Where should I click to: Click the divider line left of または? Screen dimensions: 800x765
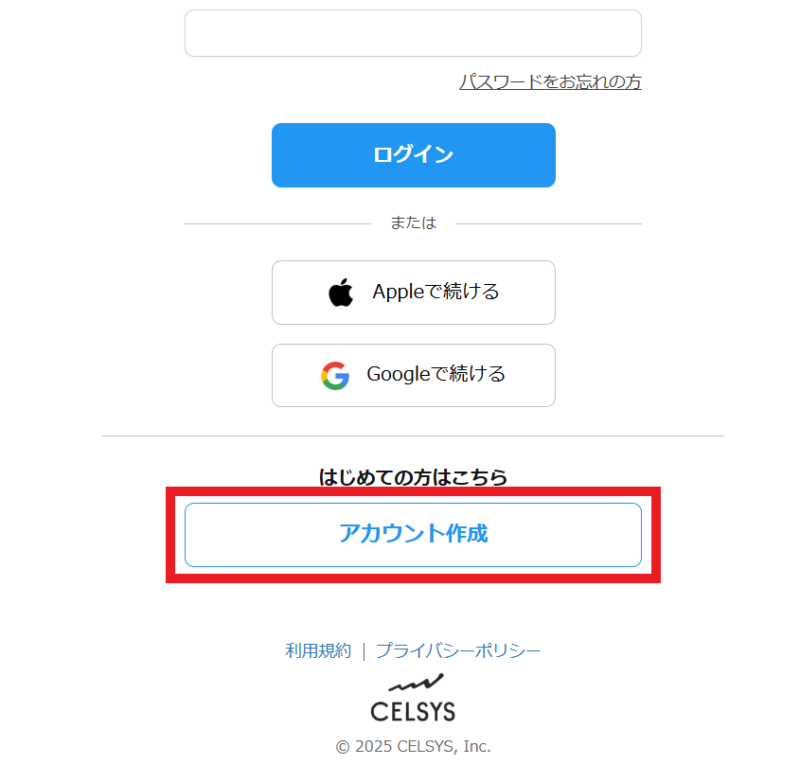click(x=278, y=224)
